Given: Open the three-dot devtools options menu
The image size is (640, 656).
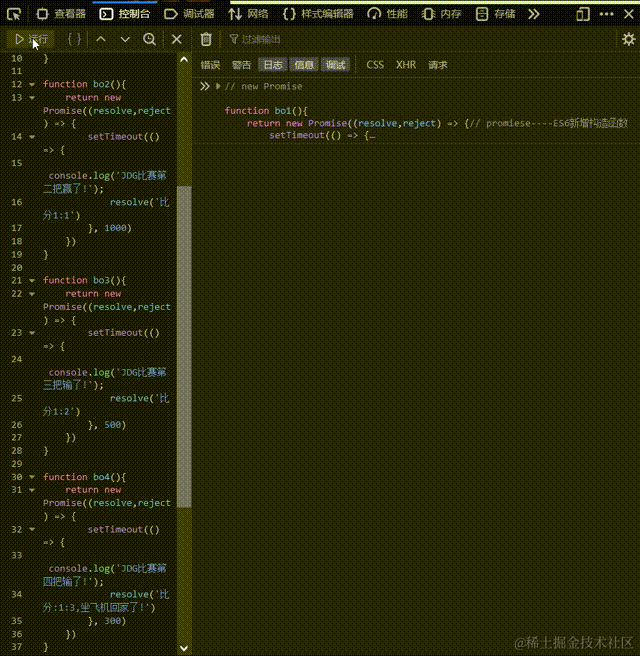Looking at the screenshot, I should tap(606, 14).
